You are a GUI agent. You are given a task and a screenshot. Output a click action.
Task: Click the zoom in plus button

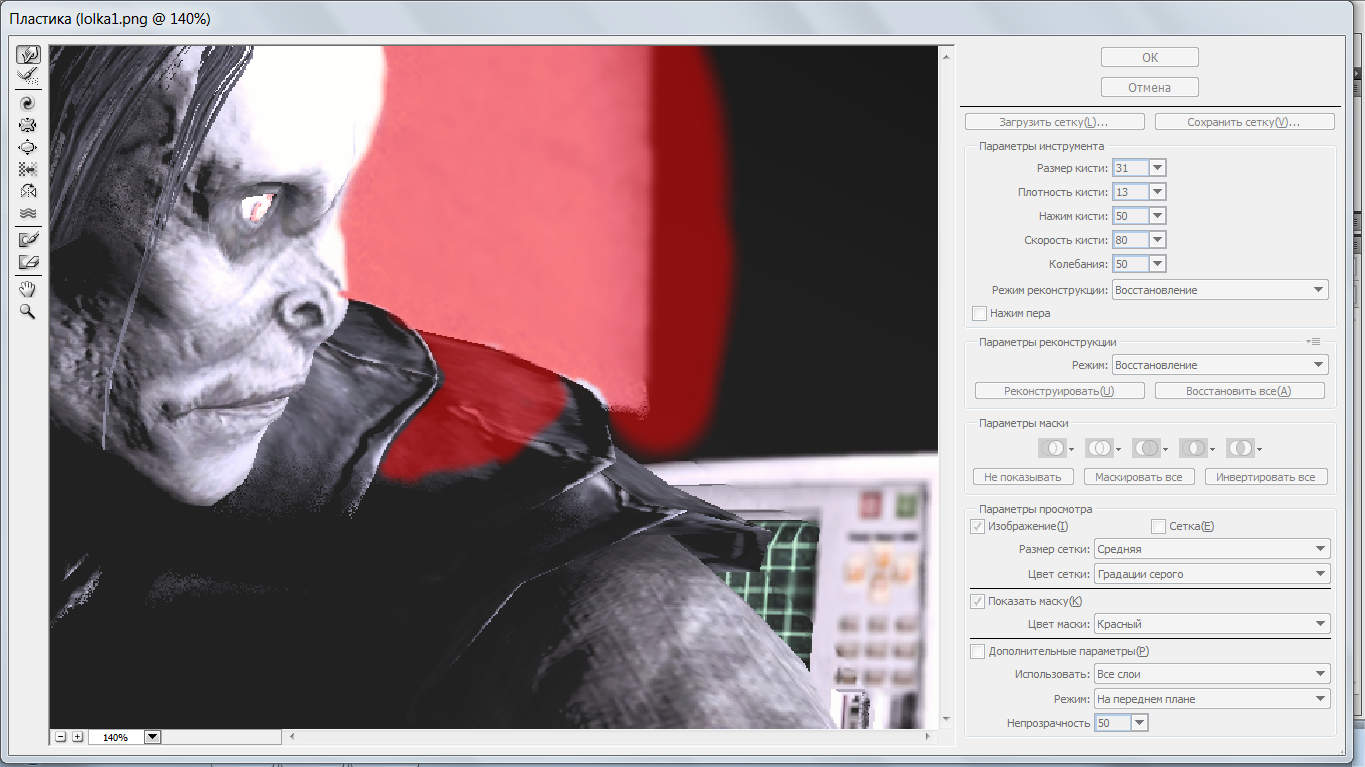(77, 737)
